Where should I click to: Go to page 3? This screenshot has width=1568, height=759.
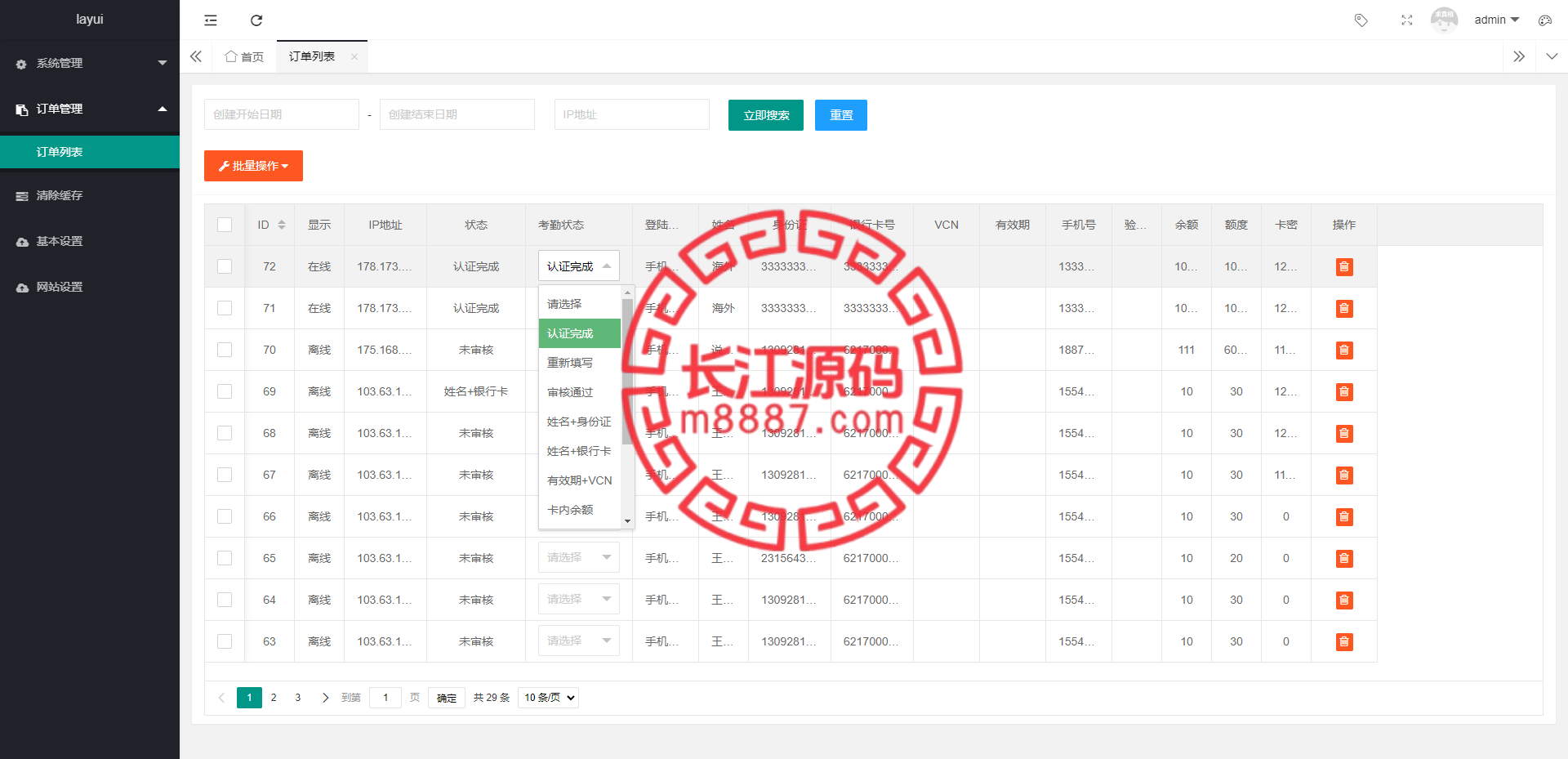(x=298, y=698)
